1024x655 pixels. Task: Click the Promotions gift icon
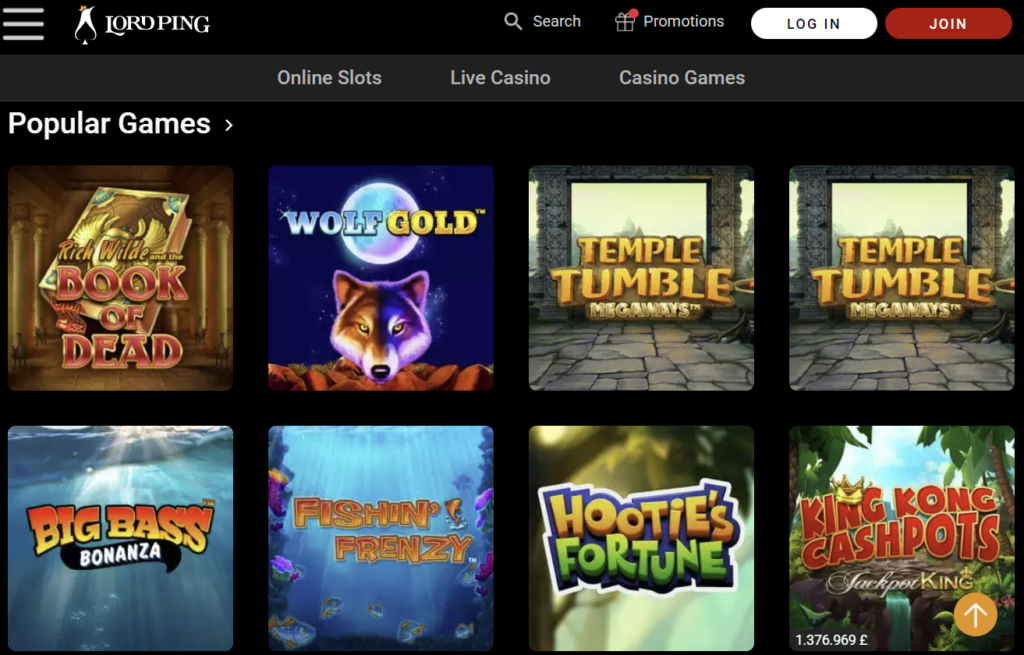(x=625, y=21)
